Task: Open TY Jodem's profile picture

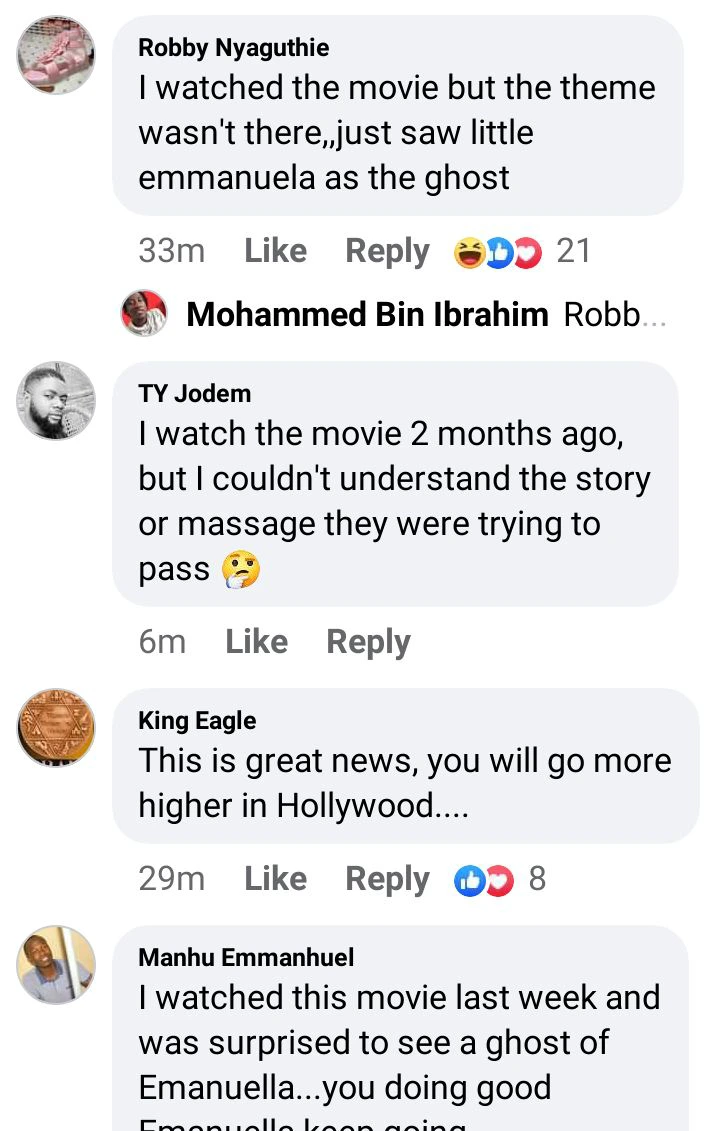Action: tap(56, 400)
